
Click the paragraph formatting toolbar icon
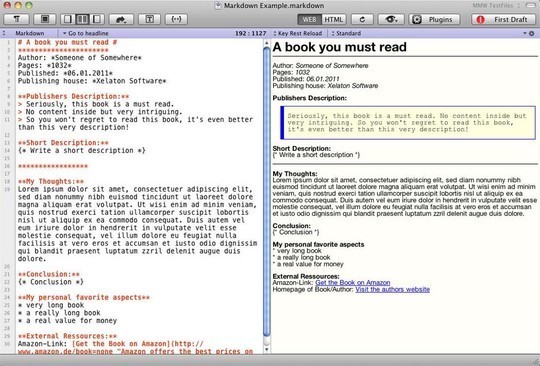pyautogui.click(x=16, y=19)
